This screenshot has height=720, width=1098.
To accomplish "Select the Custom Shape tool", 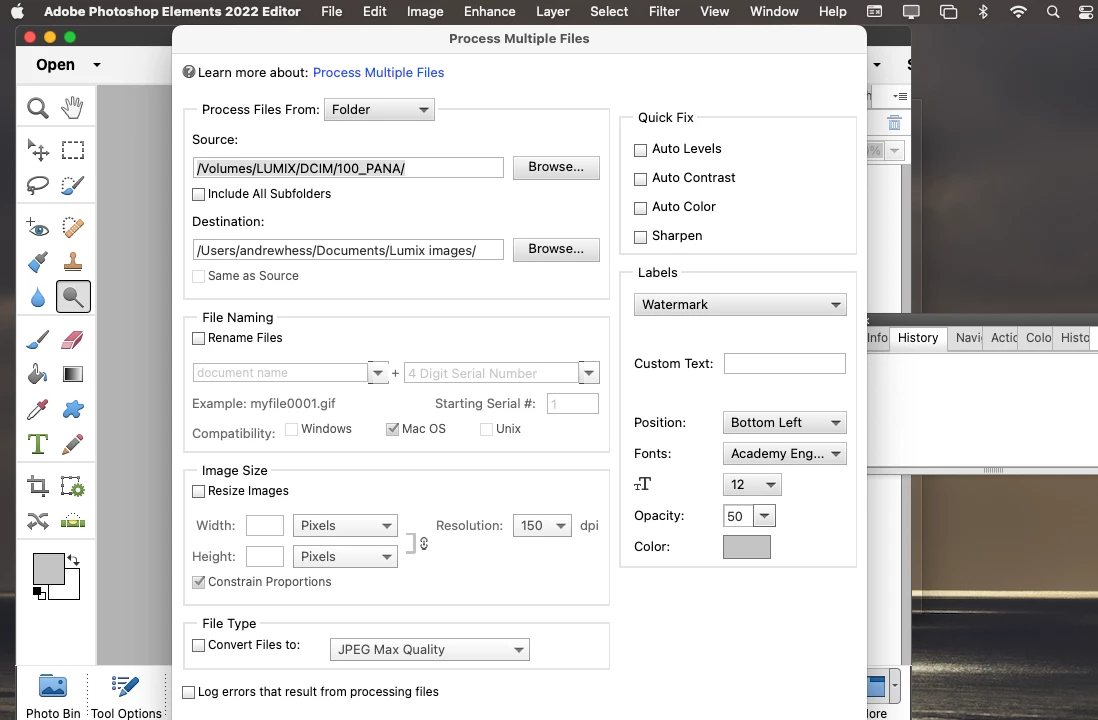I will (73, 409).
